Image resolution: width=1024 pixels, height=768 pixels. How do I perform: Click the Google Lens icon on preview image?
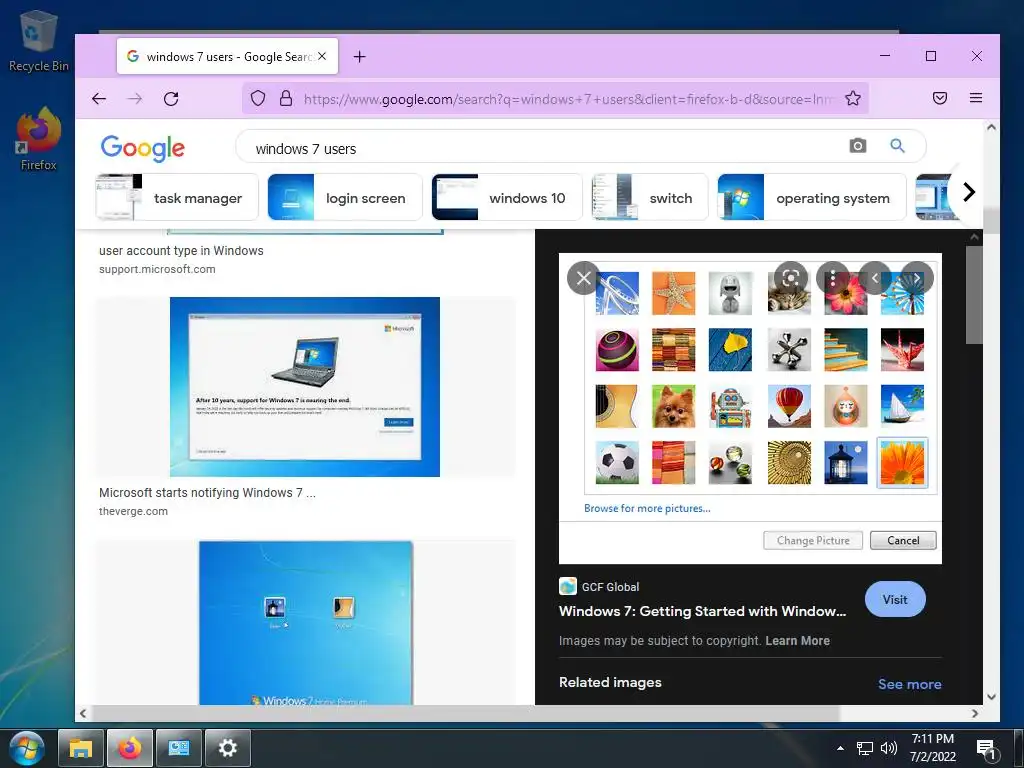tap(791, 278)
